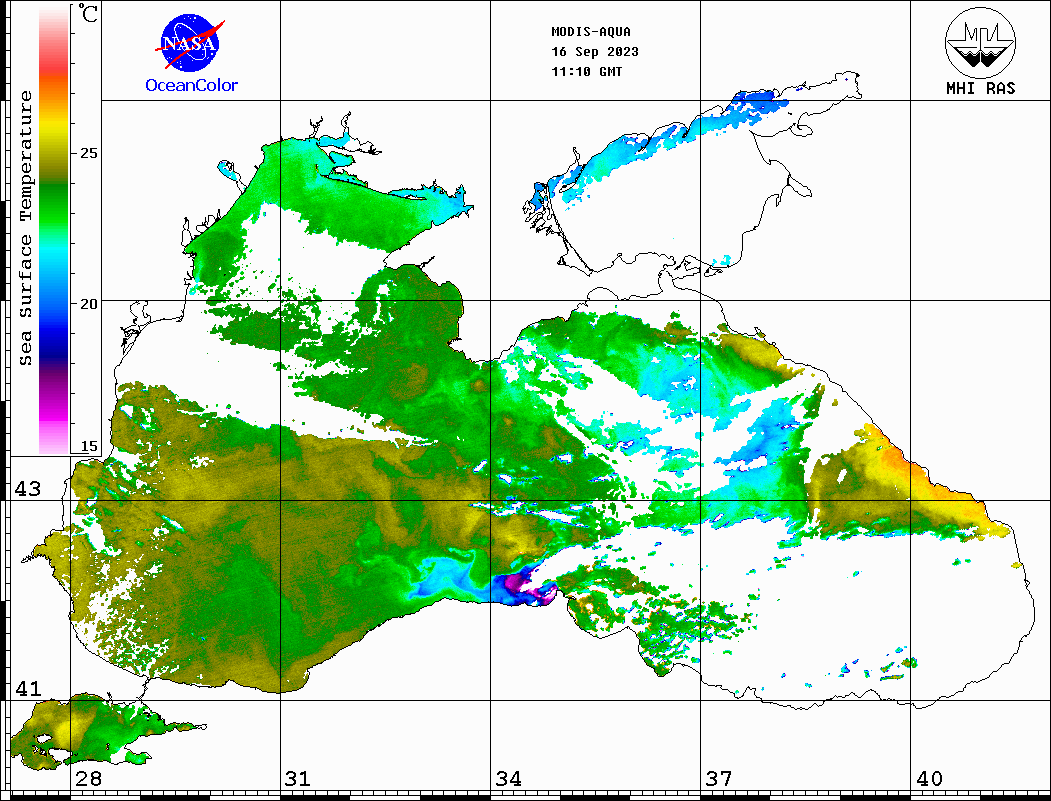Click the 15 tick label on scale
Viewport: 1051px width, 801px height.
tap(88, 446)
